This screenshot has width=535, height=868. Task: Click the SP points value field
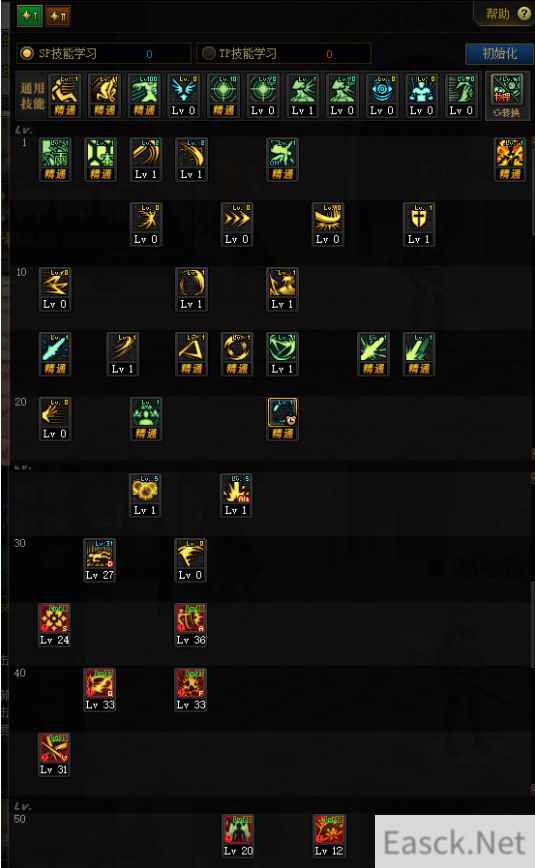[149, 54]
